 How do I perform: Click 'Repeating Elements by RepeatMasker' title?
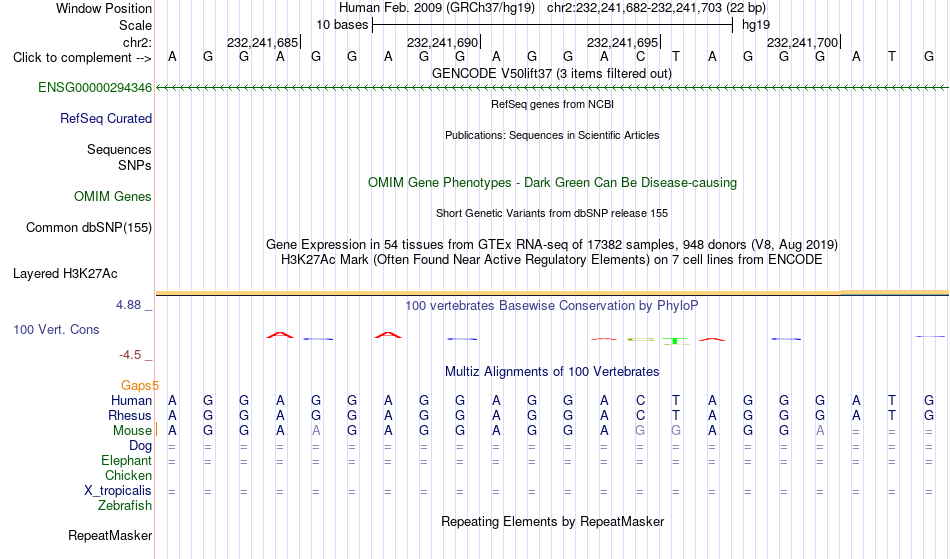552,522
